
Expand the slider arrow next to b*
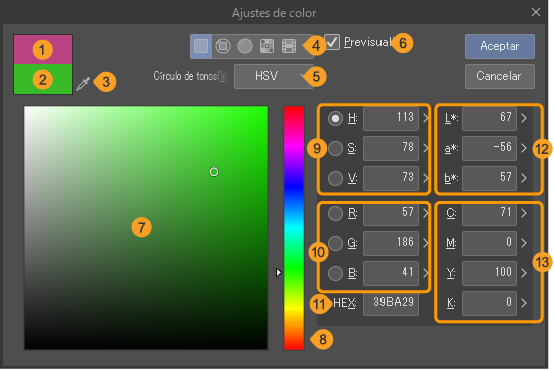[x=524, y=178]
